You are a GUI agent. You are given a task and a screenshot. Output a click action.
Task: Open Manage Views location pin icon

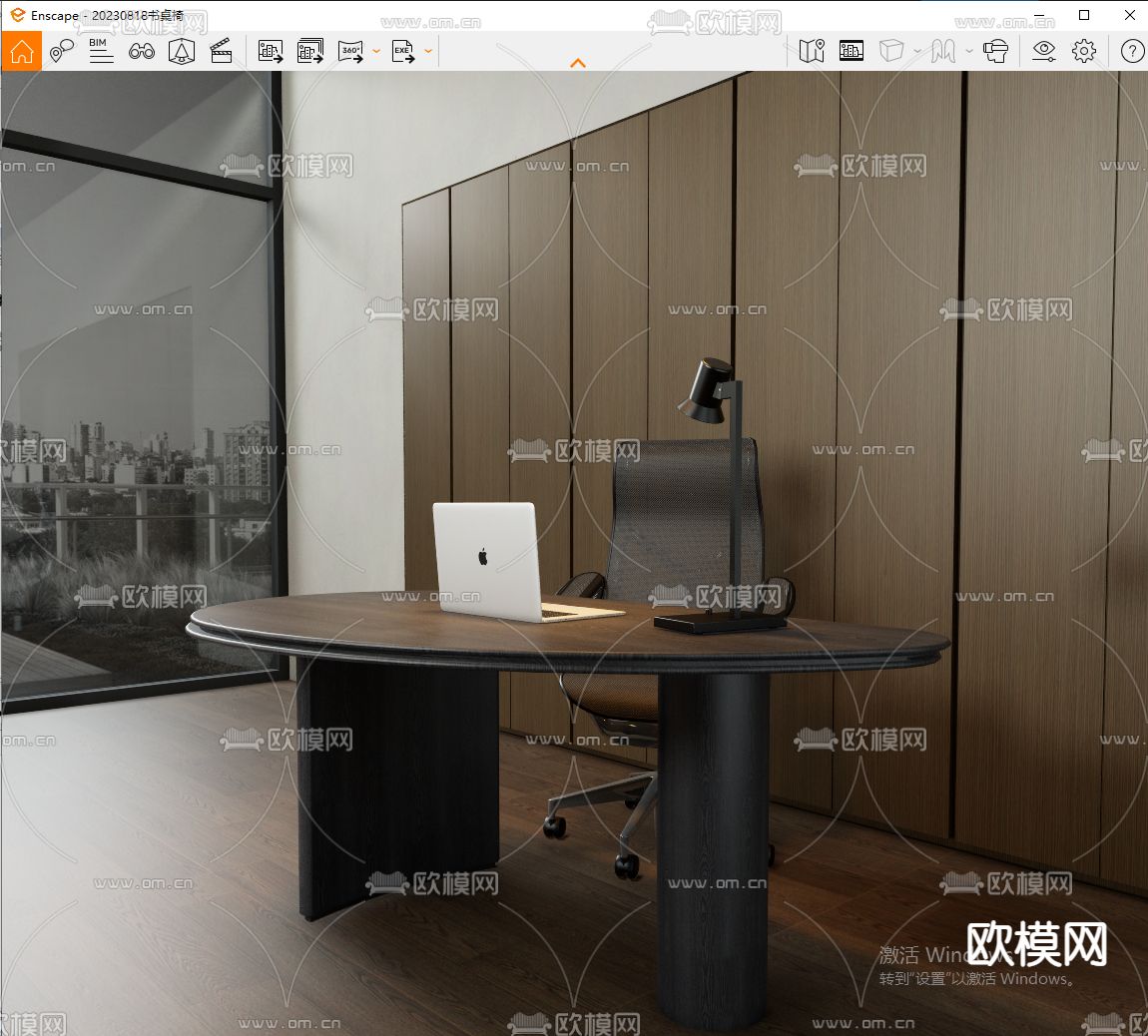pyautogui.click(x=62, y=51)
